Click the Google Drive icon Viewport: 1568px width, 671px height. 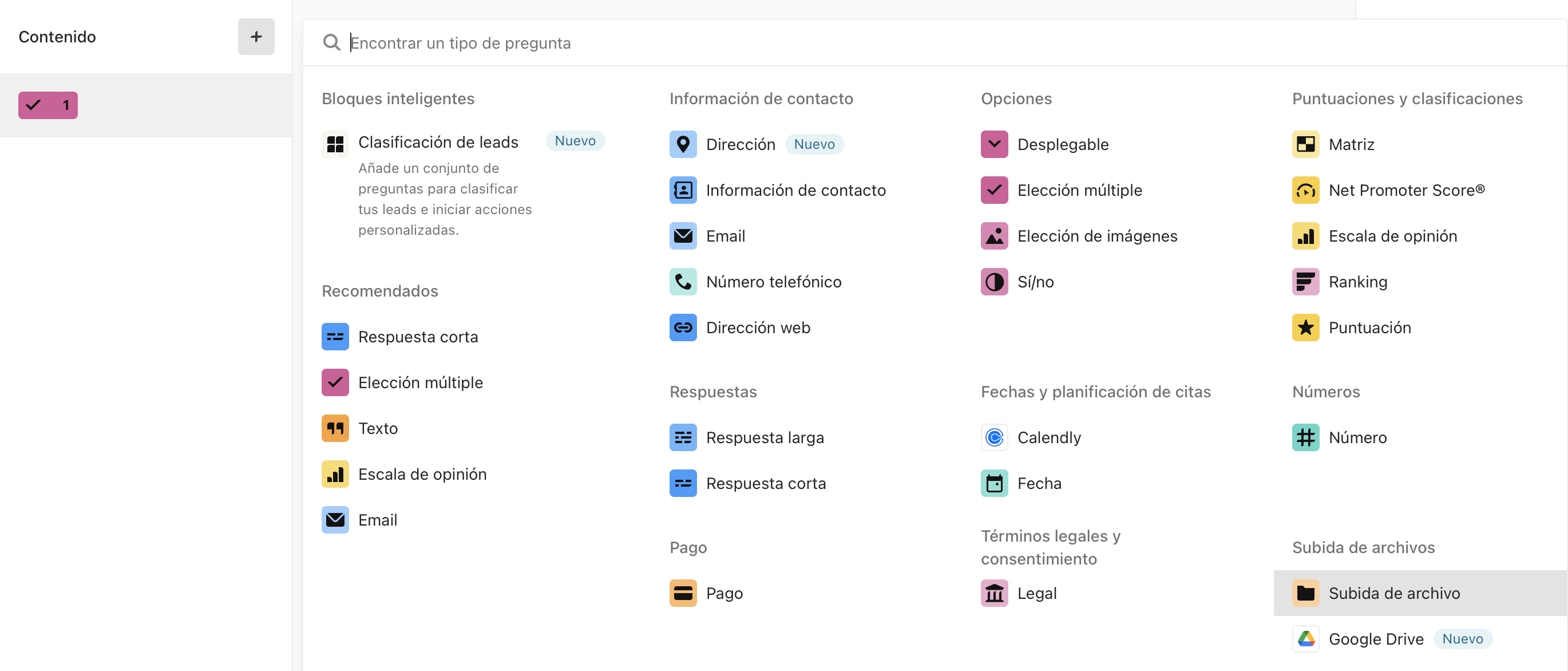pos(1306,639)
